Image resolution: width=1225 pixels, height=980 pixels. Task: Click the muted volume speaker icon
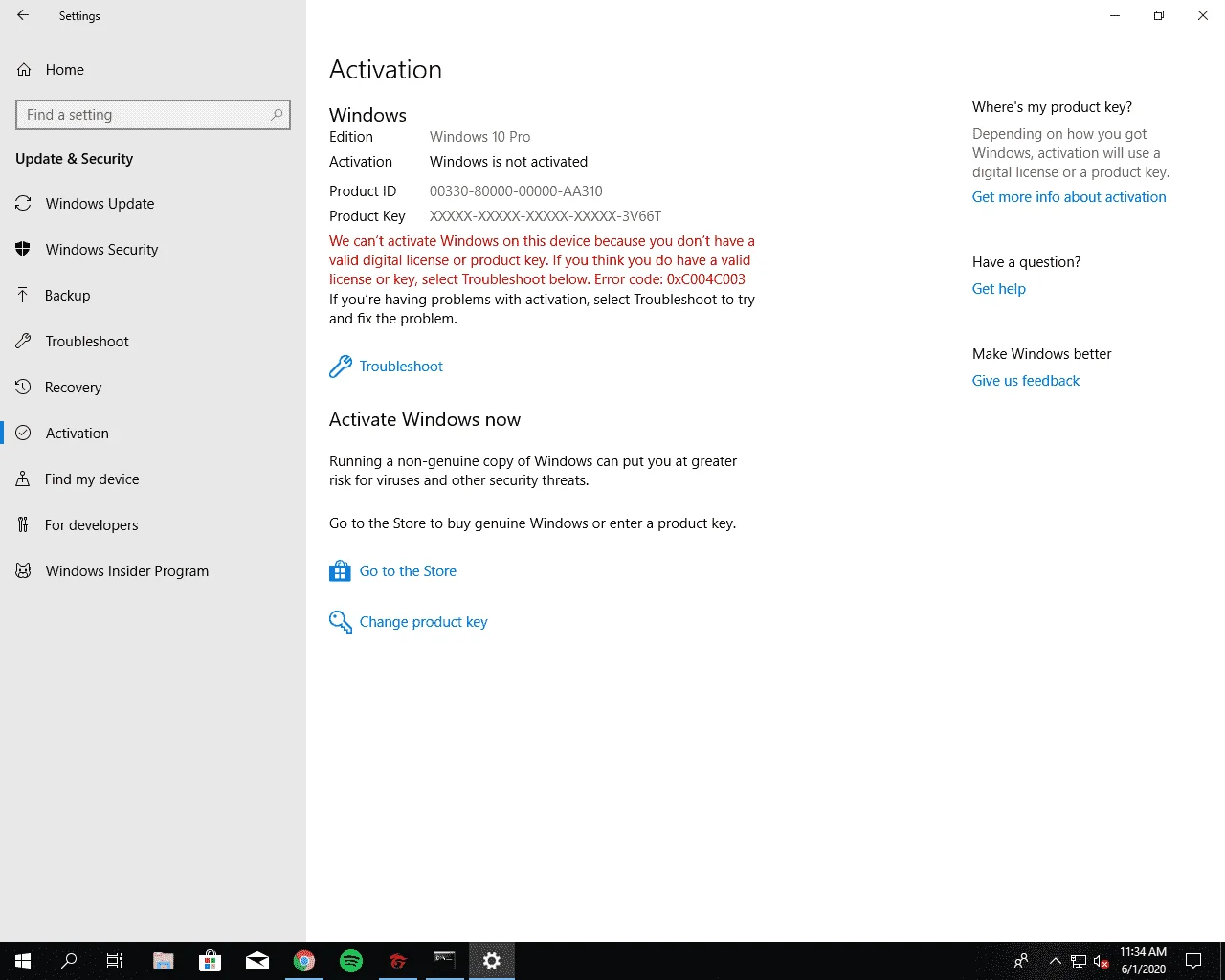(x=1102, y=961)
